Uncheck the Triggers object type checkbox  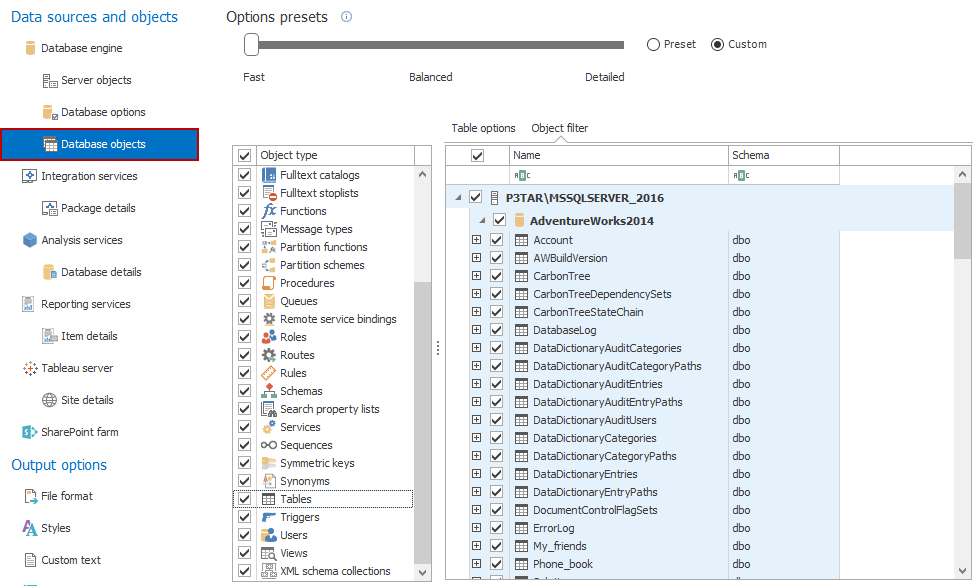244,517
